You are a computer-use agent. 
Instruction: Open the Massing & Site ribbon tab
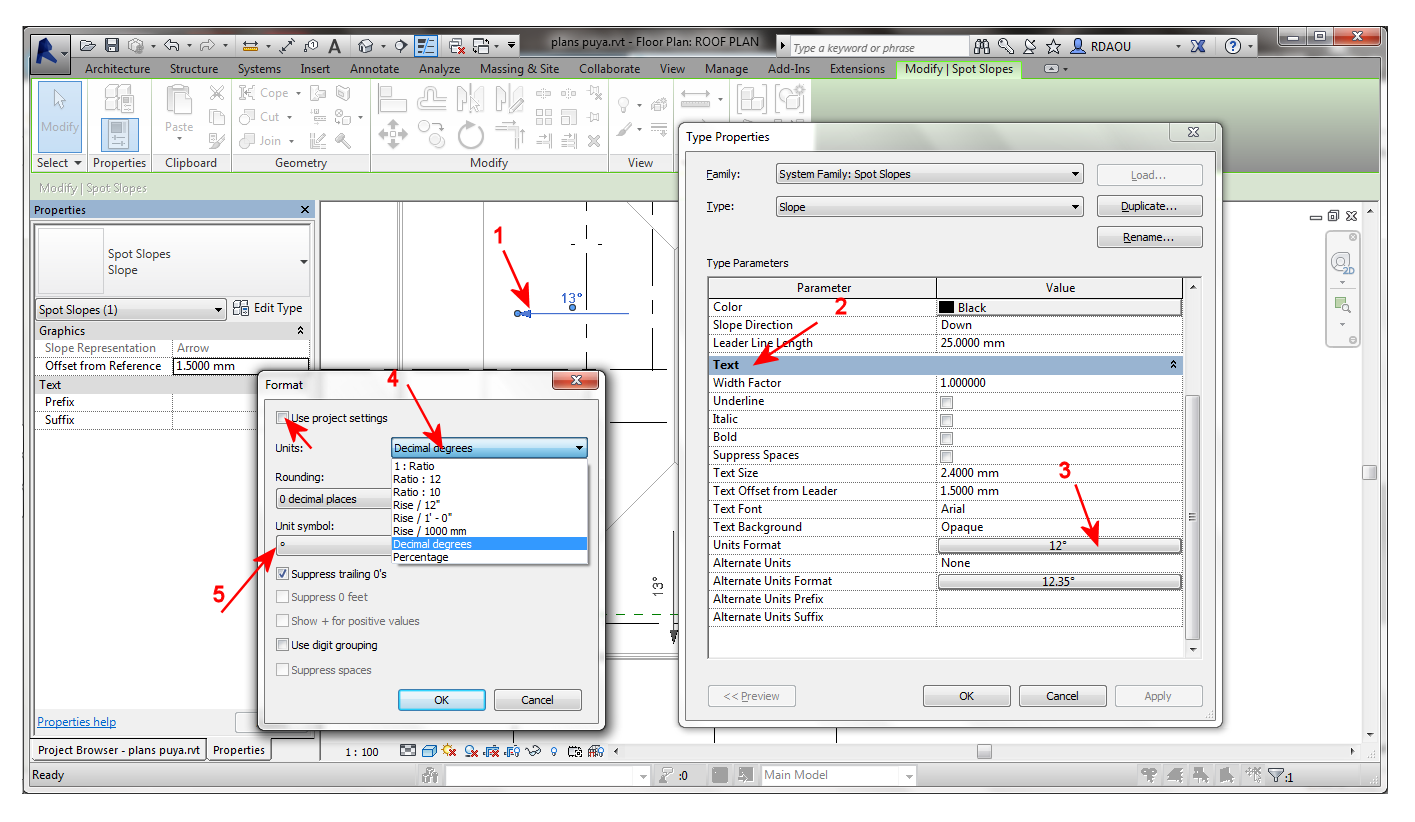pyautogui.click(x=519, y=69)
